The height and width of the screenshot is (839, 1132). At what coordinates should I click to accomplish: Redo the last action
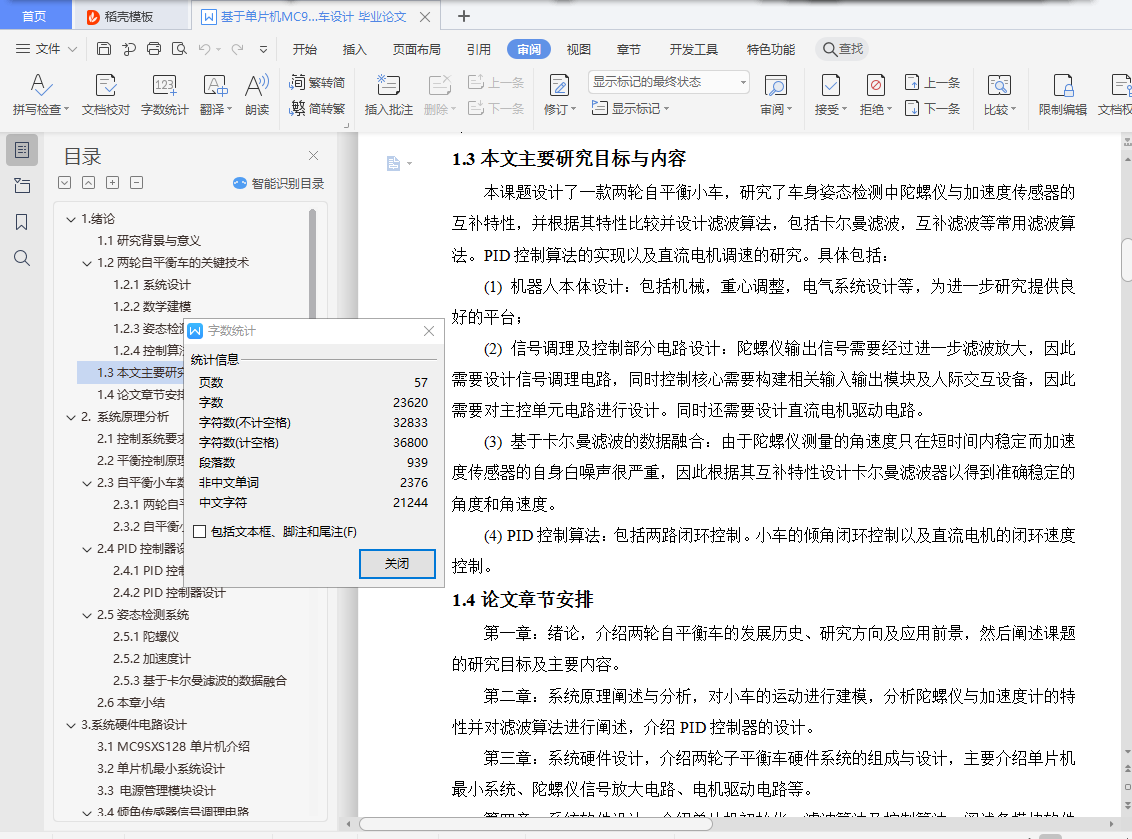[x=238, y=49]
